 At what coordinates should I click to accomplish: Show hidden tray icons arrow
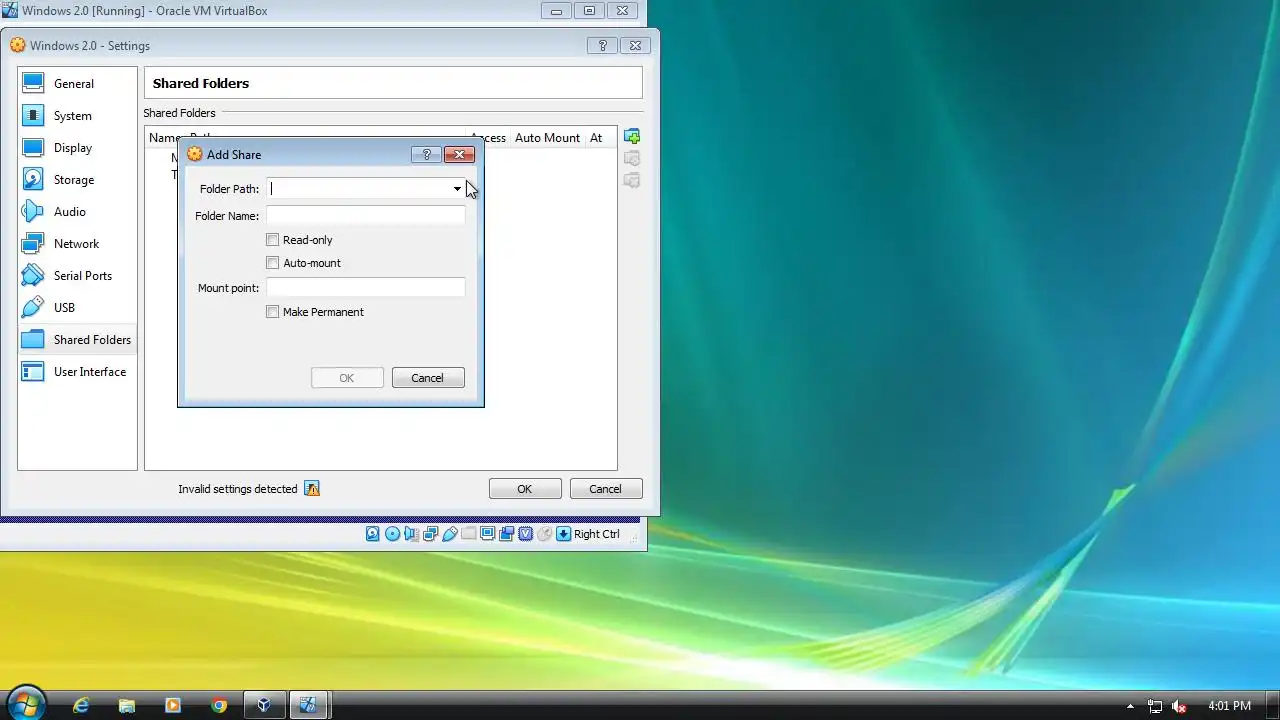pos(1131,706)
